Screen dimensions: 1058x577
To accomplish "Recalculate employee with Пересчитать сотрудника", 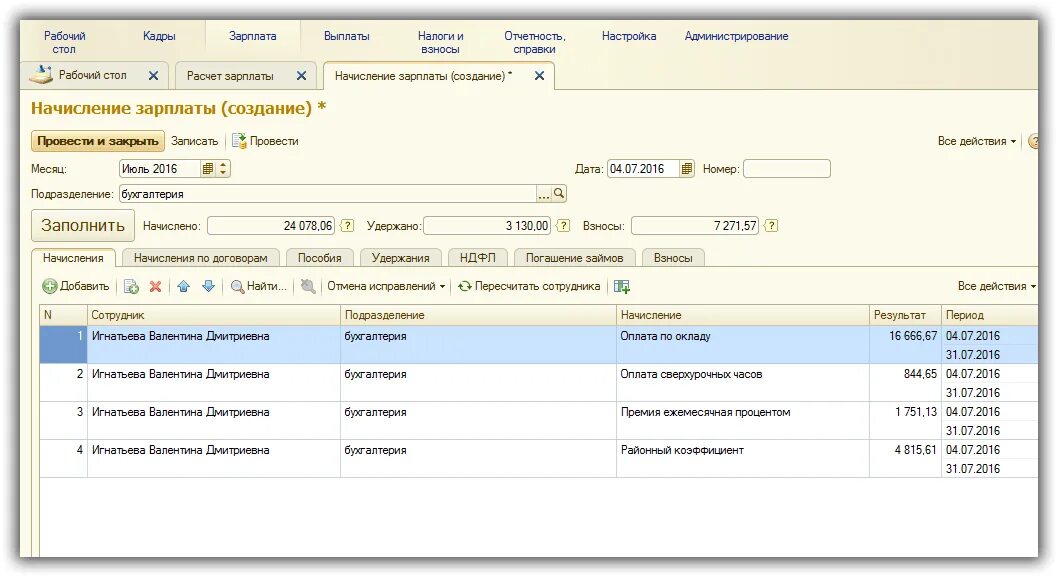I will pyautogui.click(x=529, y=286).
